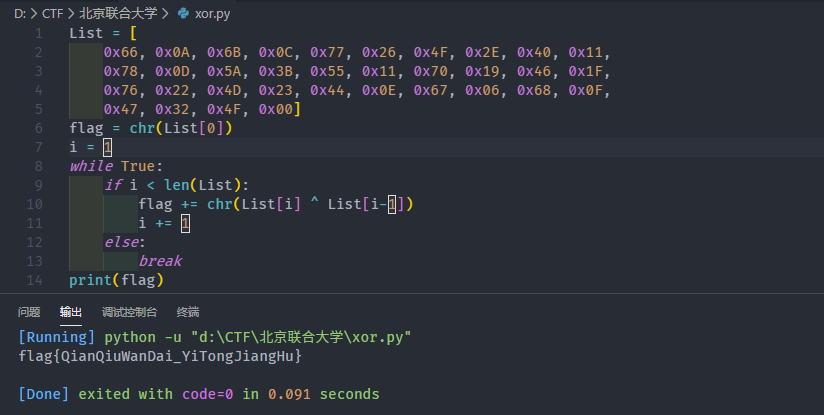Open the 终端 panel tab
This screenshot has width=824, height=415.
point(188,312)
